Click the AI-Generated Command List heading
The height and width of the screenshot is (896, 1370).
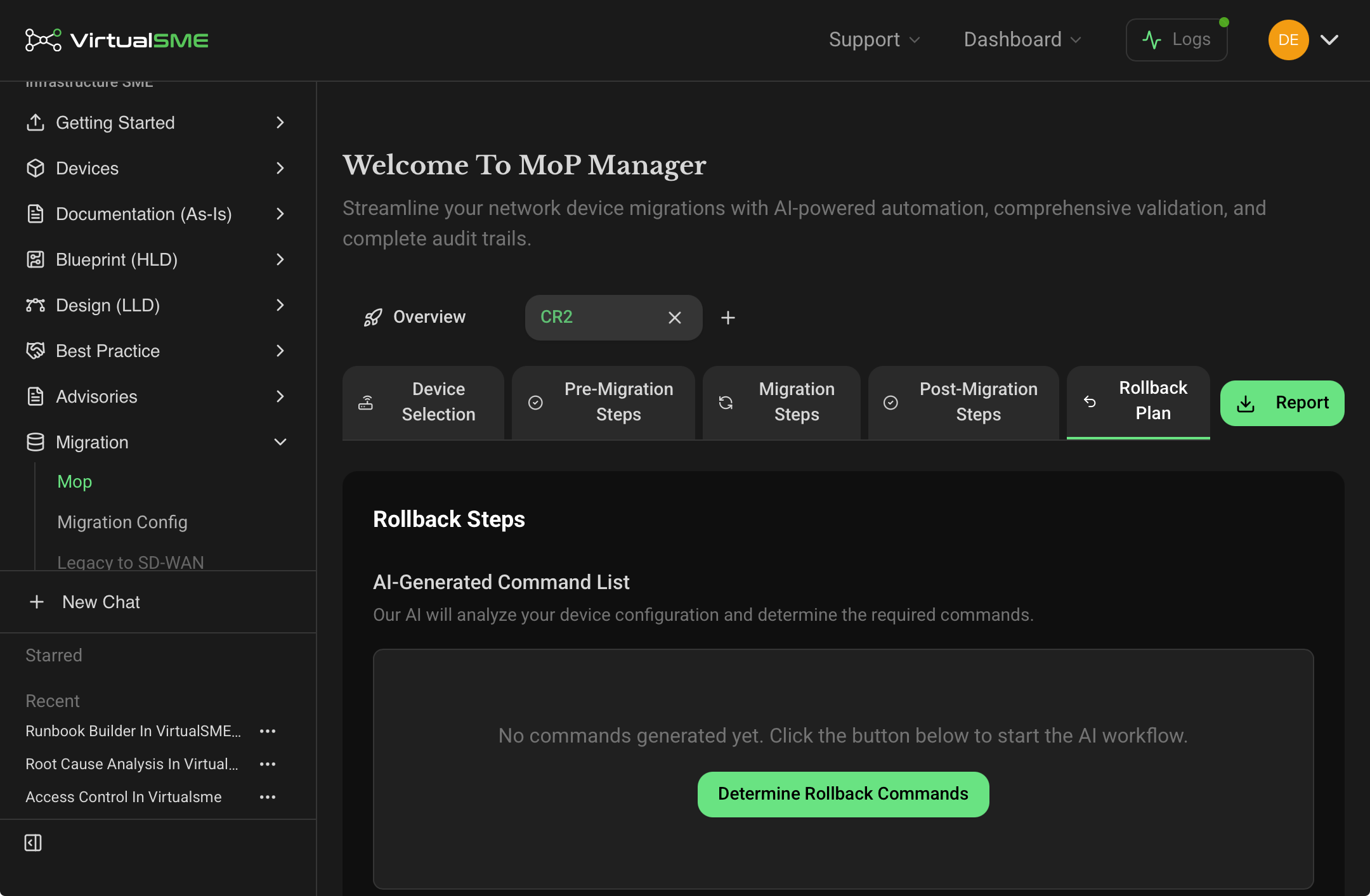[x=501, y=582]
